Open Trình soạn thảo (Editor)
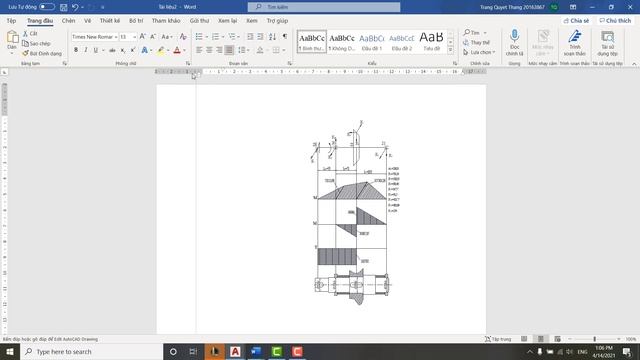The image size is (640, 360). (574, 42)
